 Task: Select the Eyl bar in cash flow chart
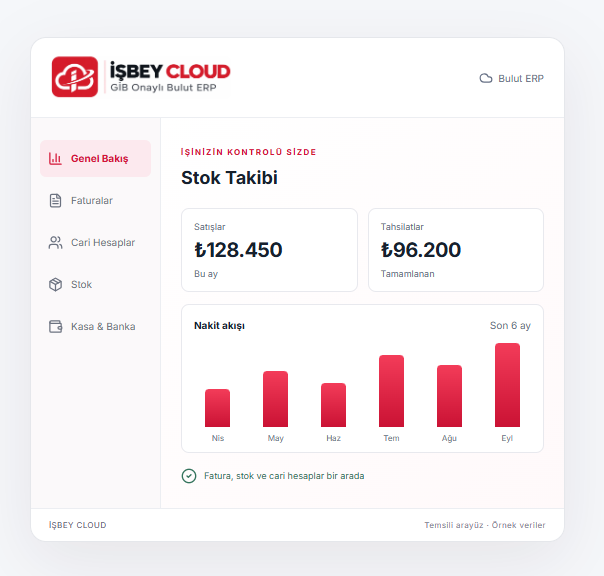pyautogui.click(x=507, y=385)
